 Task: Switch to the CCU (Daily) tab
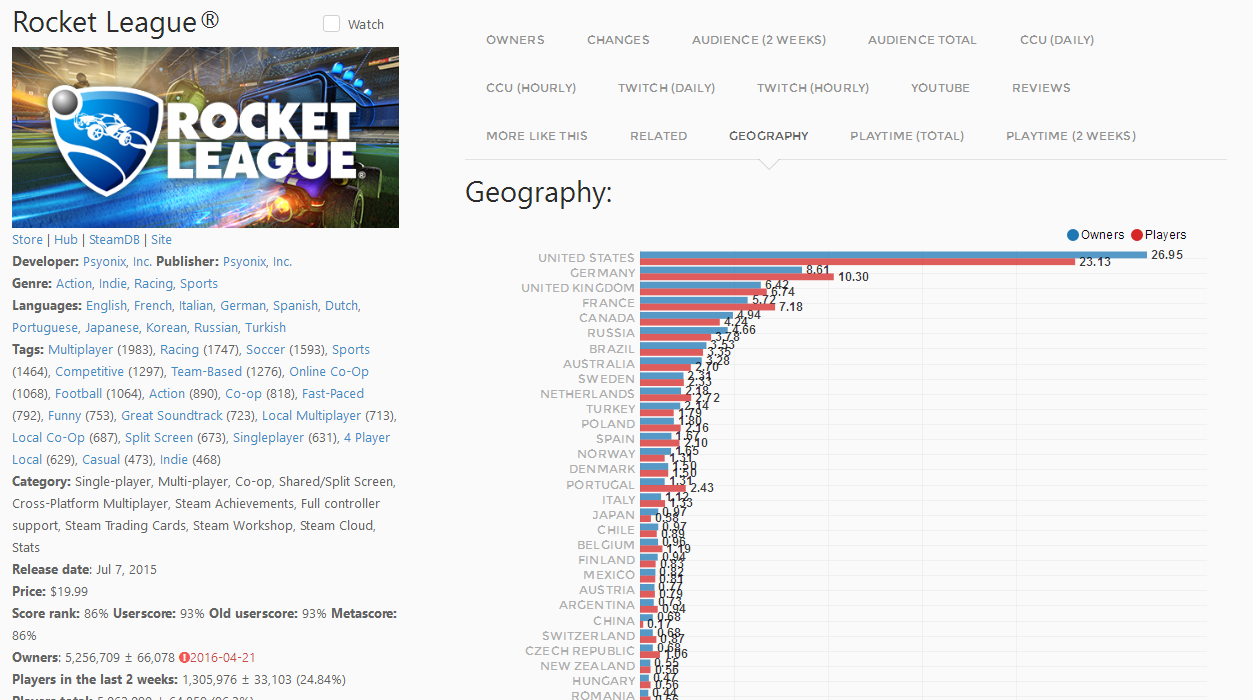coord(1057,40)
